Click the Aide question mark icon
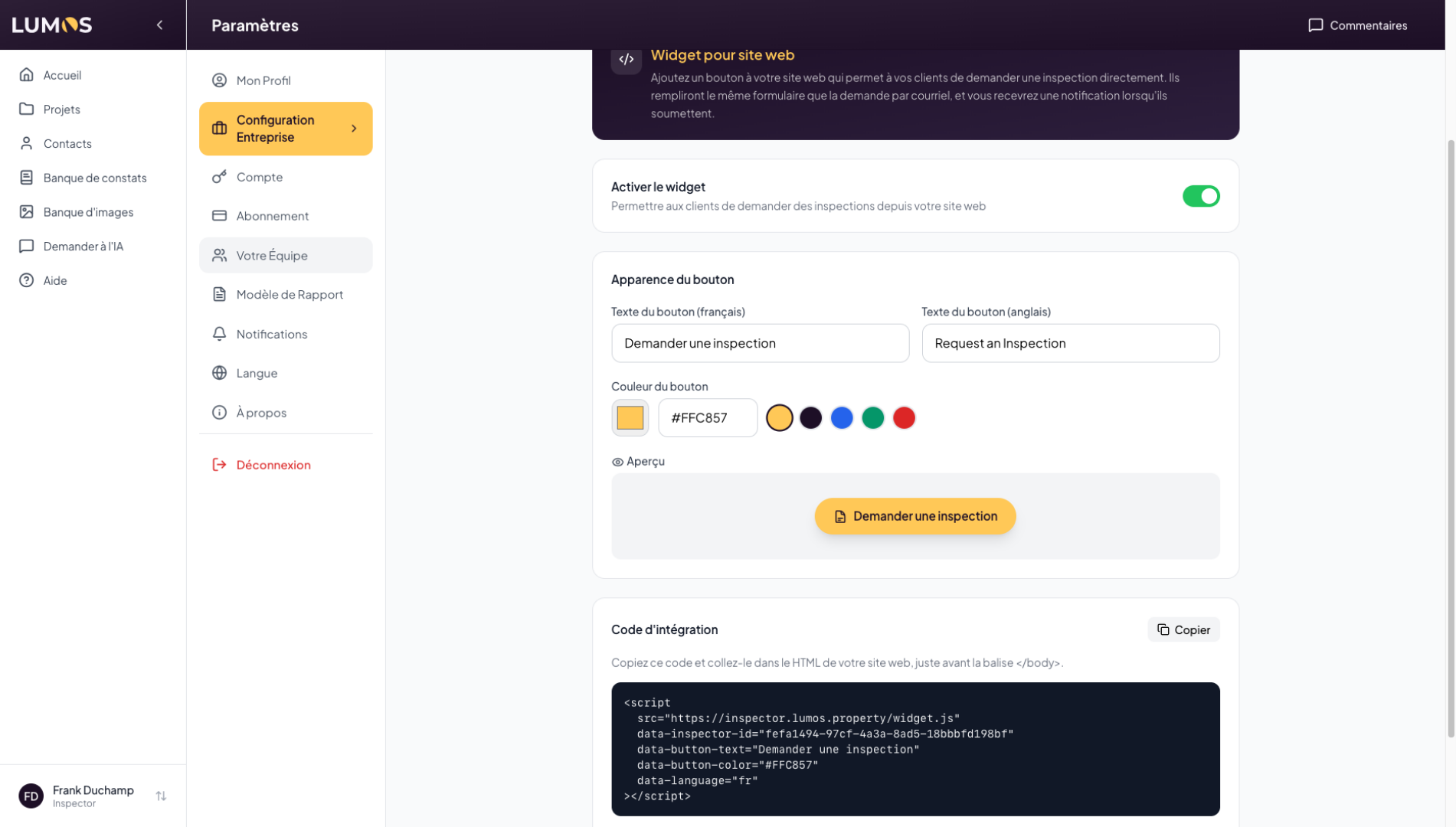1456x827 pixels. point(27,281)
